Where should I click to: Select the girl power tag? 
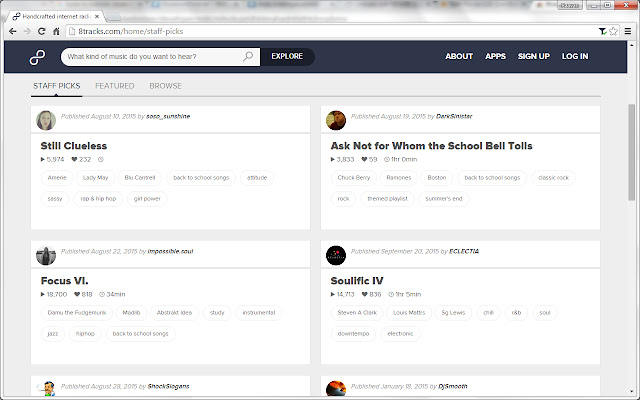click(147, 199)
